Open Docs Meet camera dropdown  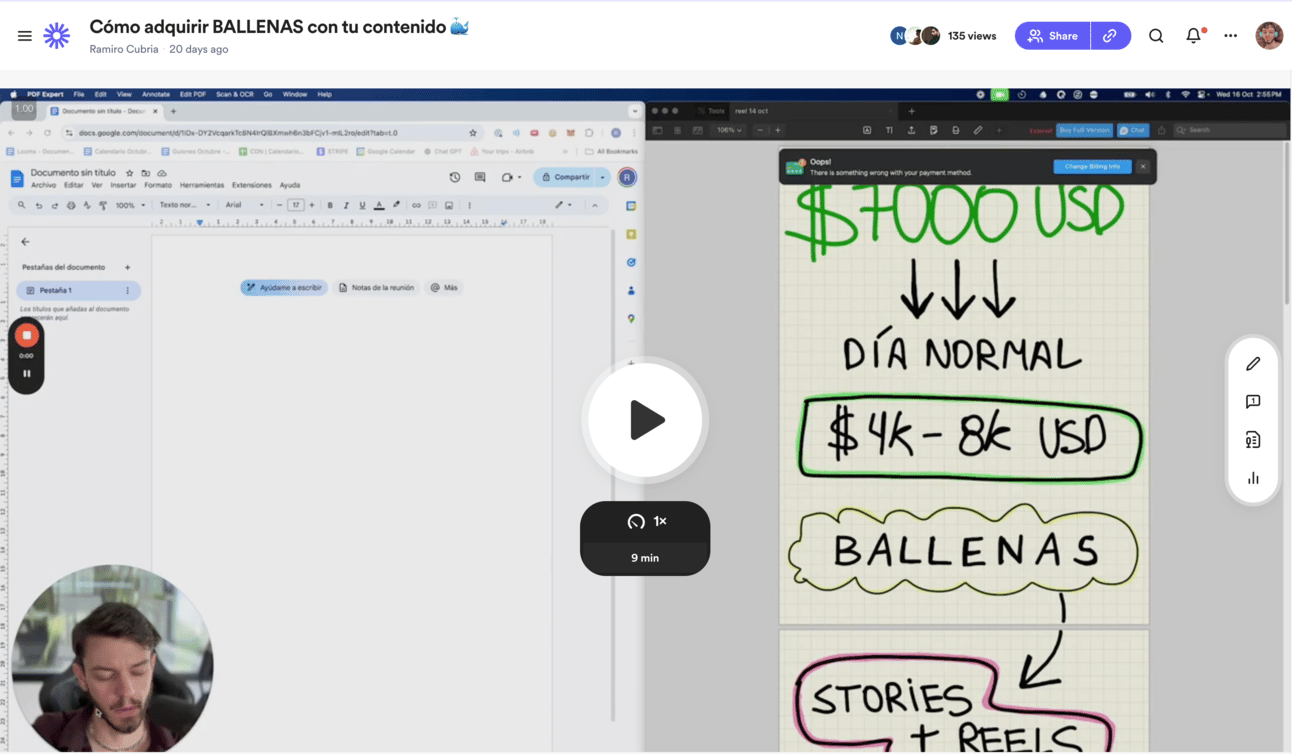pos(511,177)
